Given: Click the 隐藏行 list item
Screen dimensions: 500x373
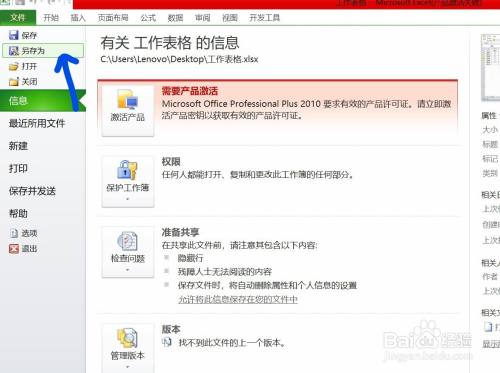Looking at the screenshot, I should click(x=190, y=258).
